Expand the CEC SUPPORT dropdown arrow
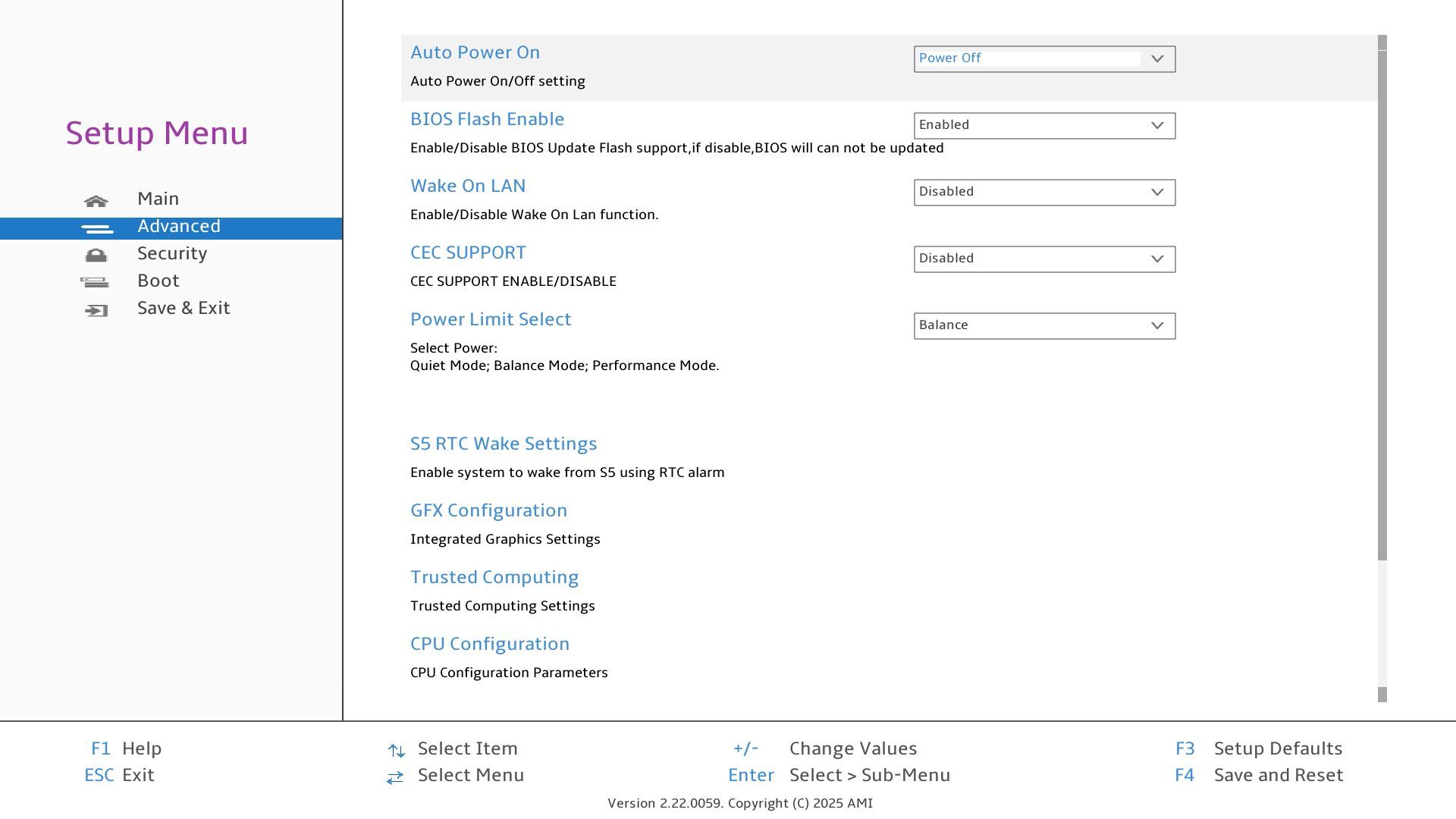This screenshot has width=1456, height=819. [1156, 259]
